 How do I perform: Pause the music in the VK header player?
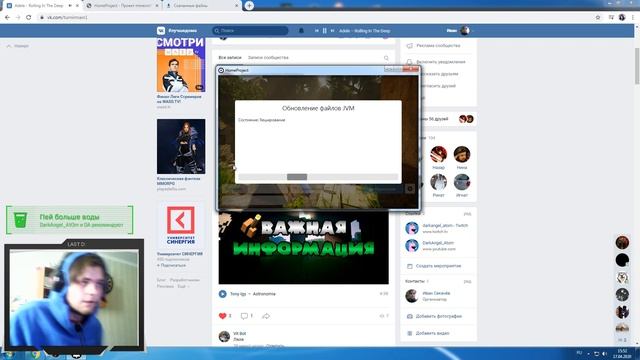tap(324, 31)
